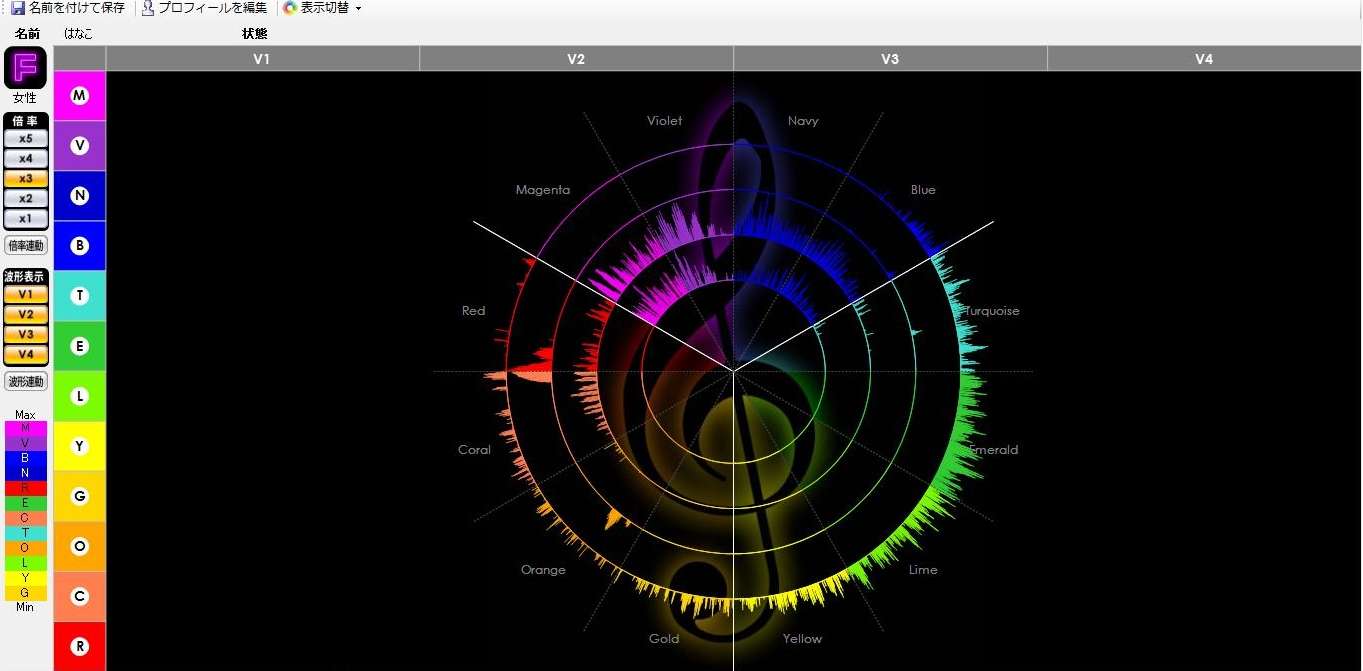1363x671 pixels.
Task: Click the red R swatch in Max-Min legend
Action: click(x=25, y=488)
